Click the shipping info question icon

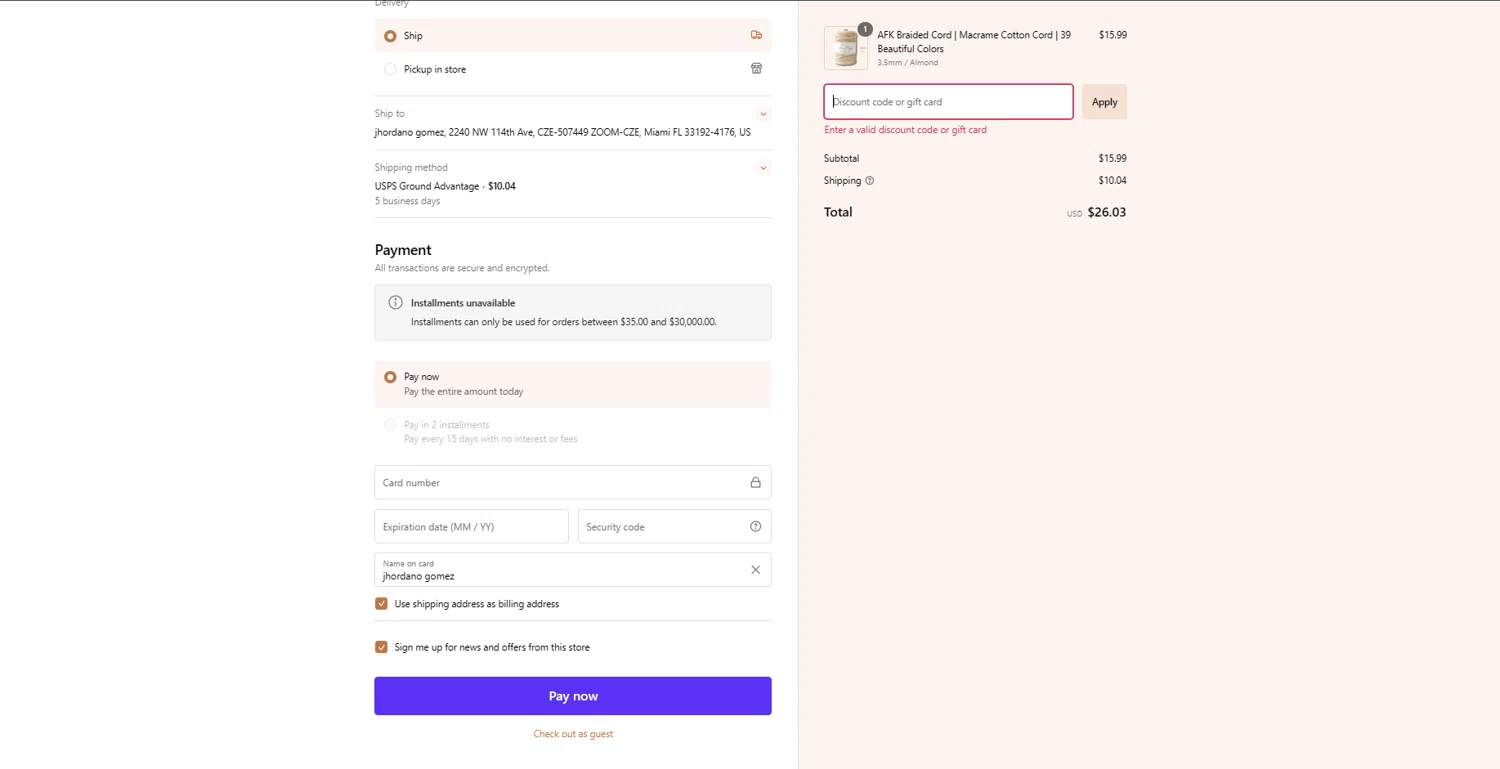pos(869,181)
